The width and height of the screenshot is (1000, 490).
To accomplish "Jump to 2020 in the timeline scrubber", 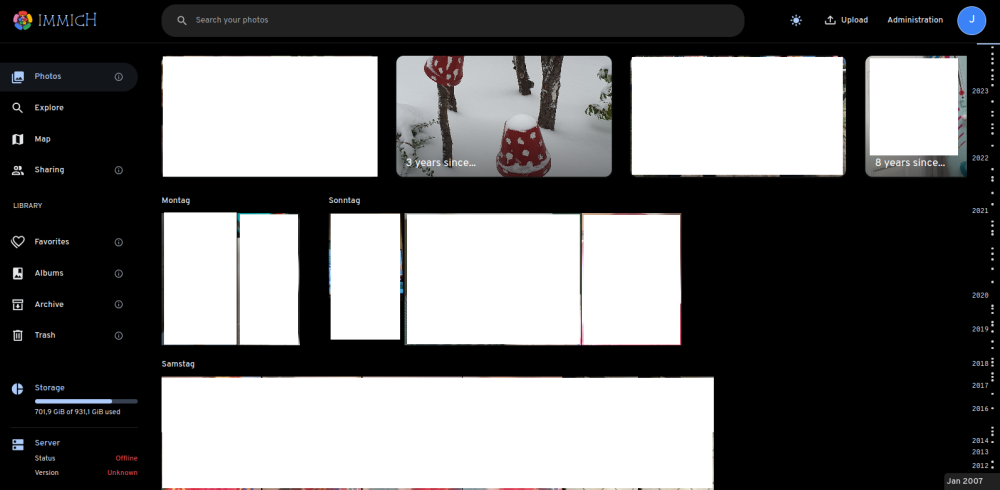I will coord(980,295).
